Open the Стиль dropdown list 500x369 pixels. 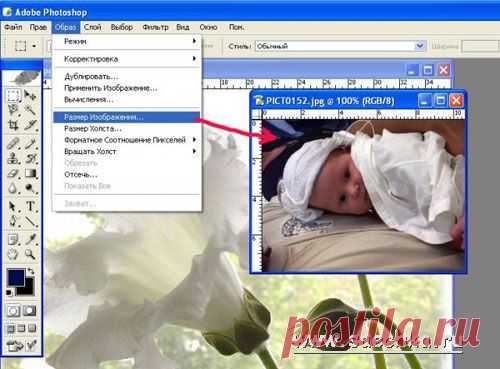tap(420, 46)
